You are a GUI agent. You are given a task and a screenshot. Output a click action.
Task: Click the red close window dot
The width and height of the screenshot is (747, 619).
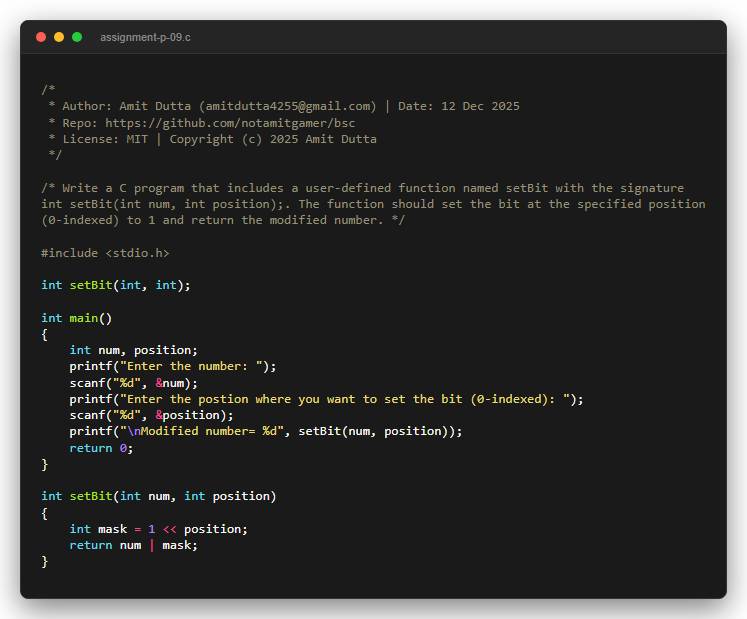(41, 37)
